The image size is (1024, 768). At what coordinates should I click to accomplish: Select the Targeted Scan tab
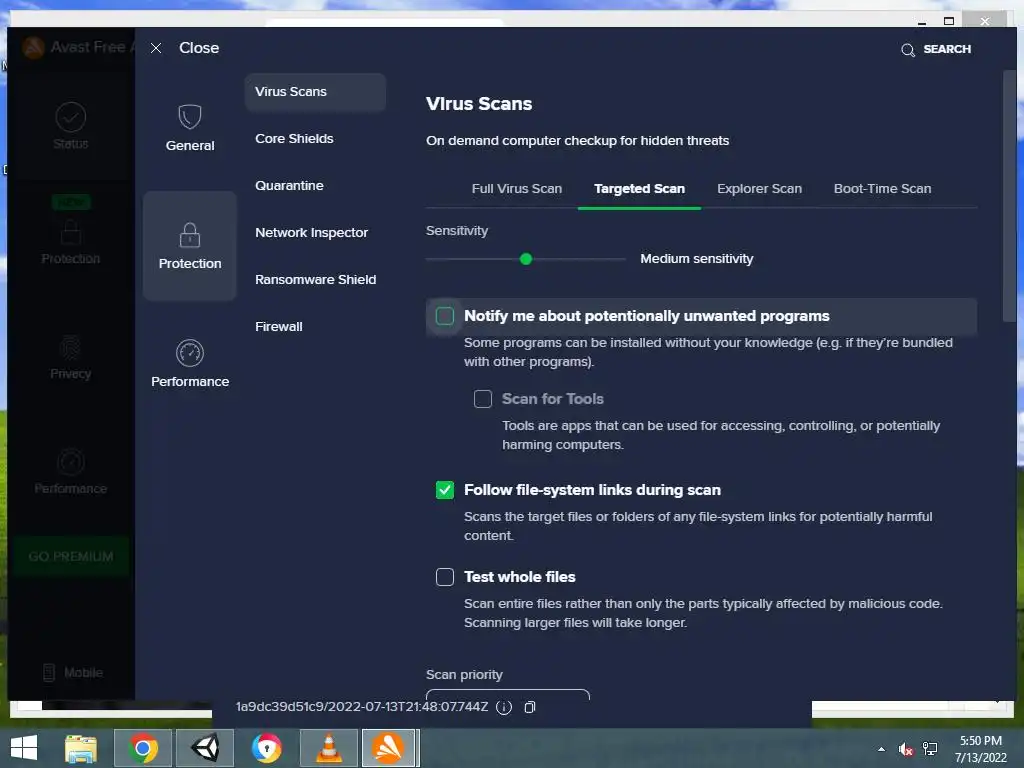[639, 189]
